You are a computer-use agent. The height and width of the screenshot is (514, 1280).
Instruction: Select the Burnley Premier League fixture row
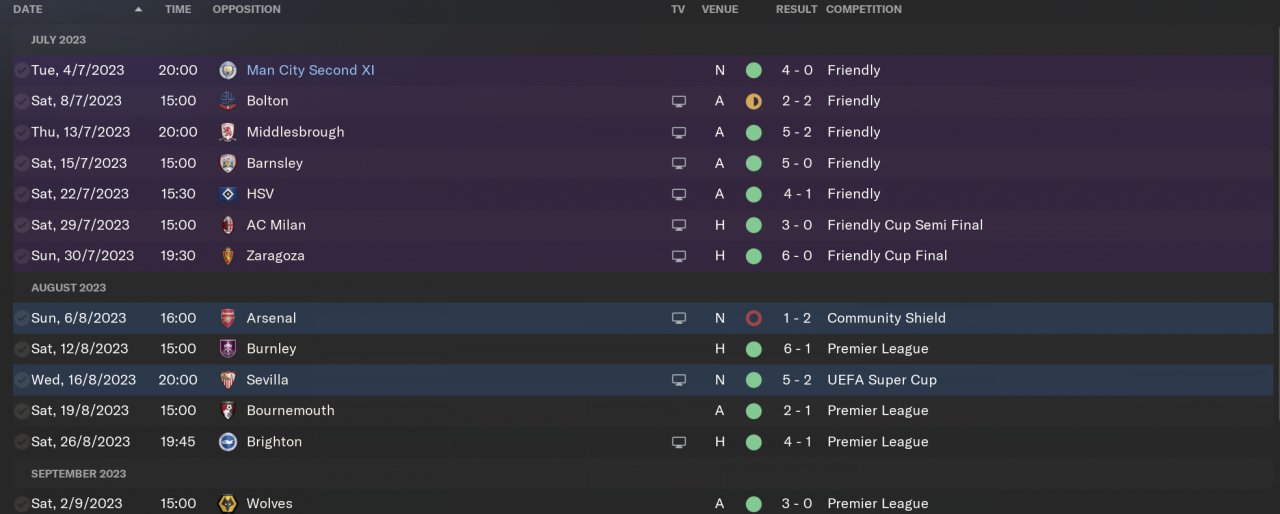(x=500, y=349)
